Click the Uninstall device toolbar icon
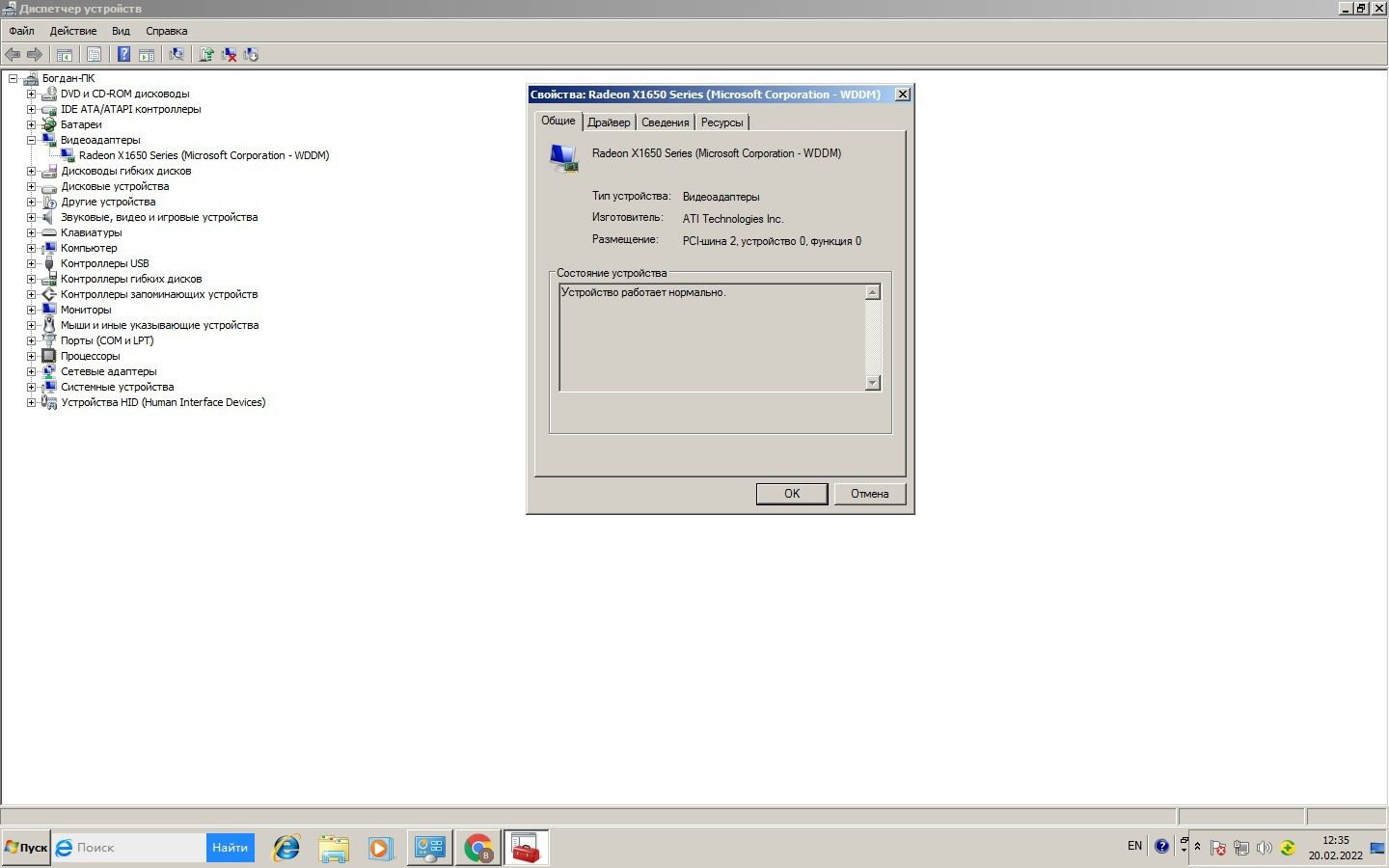Screen dimensions: 1389x868 (x=230, y=55)
